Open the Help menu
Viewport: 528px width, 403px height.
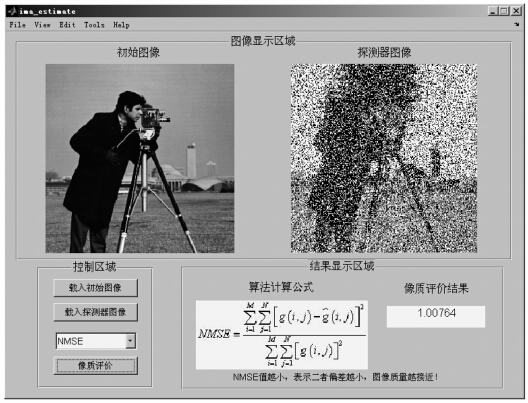121,25
